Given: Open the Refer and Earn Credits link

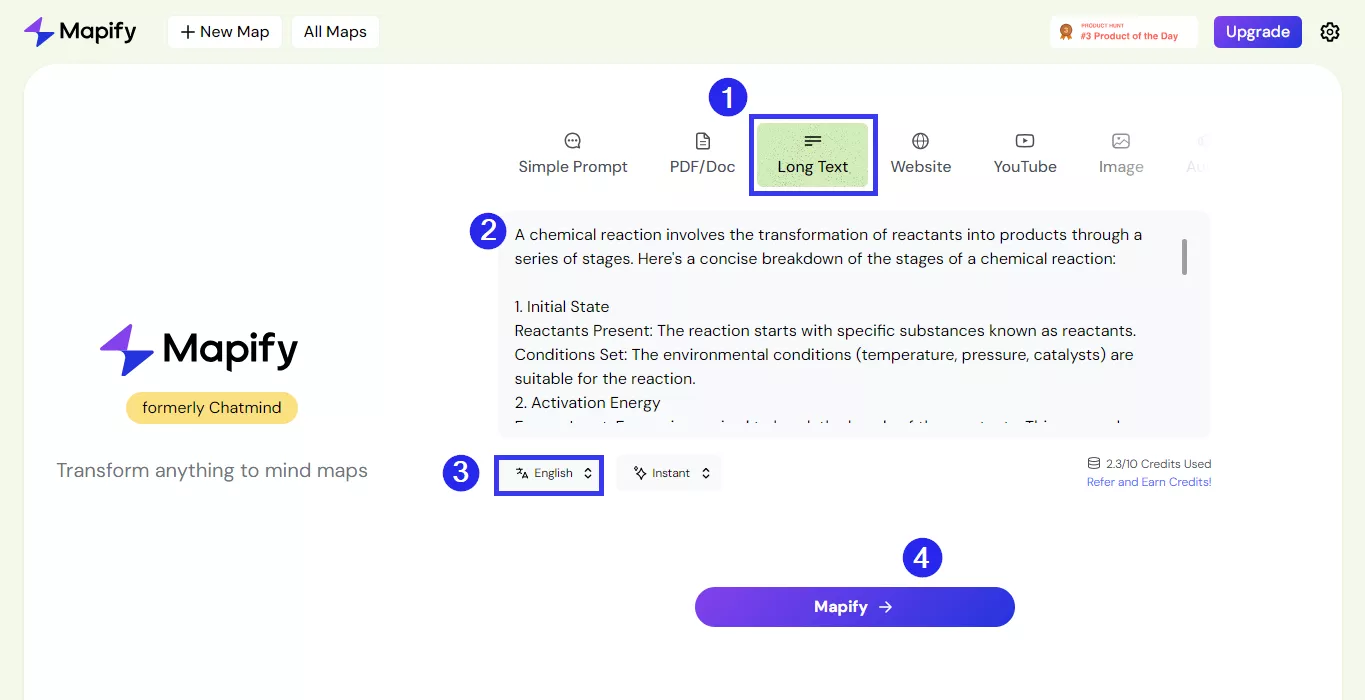Looking at the screenshot, I should click(x=1148, y=481).
